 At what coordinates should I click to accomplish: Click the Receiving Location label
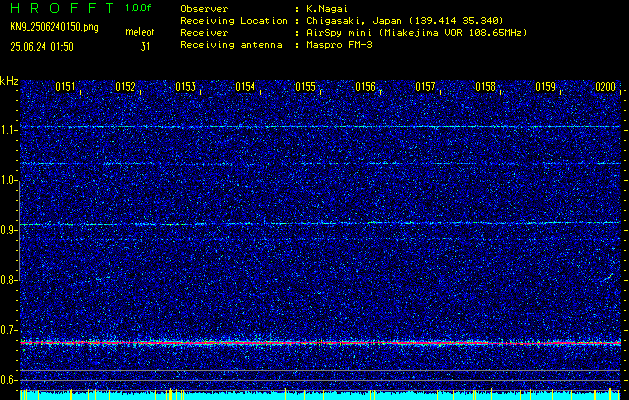coord(234,21)
